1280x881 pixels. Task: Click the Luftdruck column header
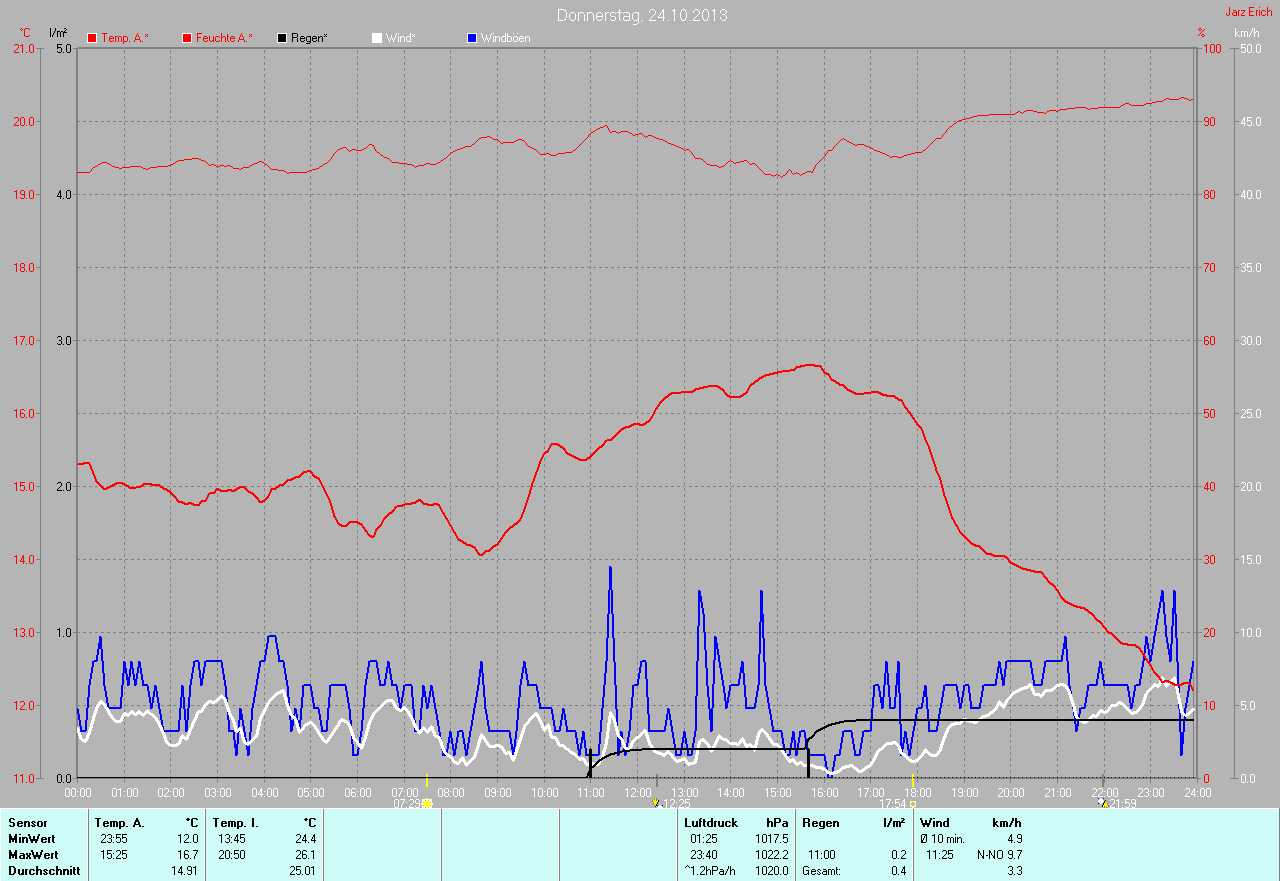click(x=710, y=823)
